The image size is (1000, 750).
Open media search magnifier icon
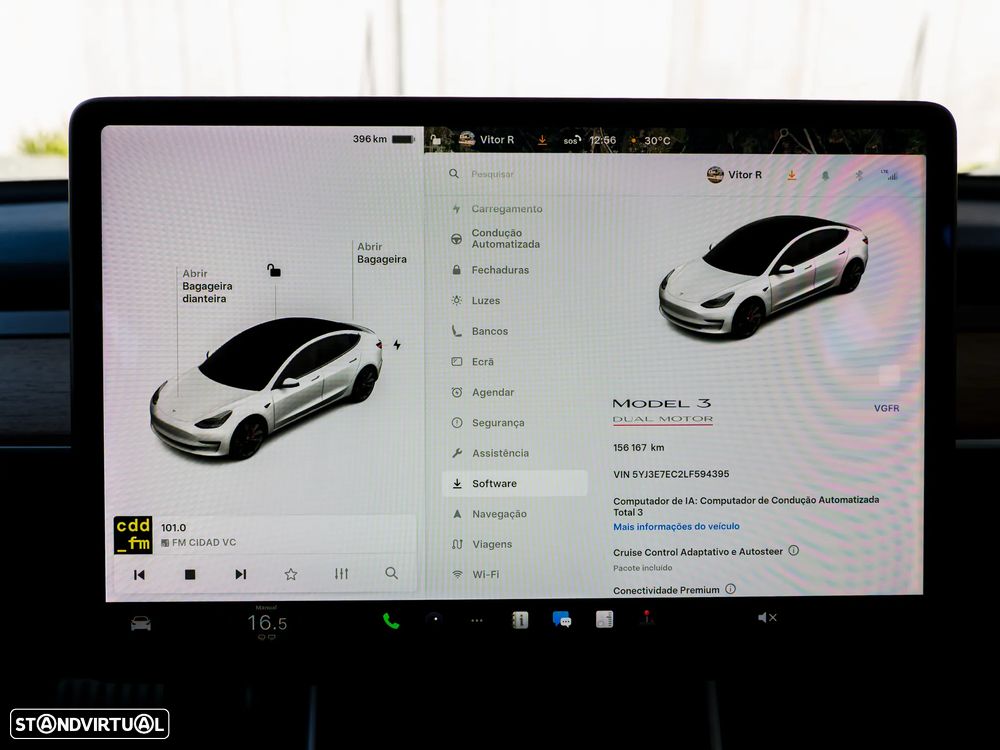coord(392,573)
